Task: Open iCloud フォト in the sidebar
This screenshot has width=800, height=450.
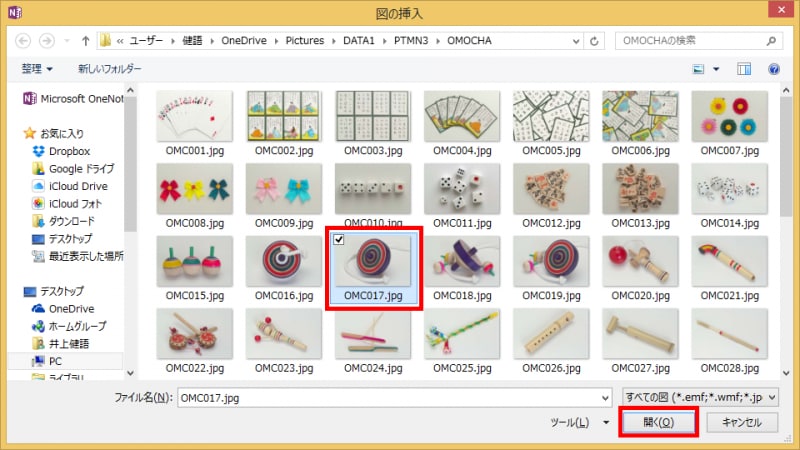Action: 67,204
